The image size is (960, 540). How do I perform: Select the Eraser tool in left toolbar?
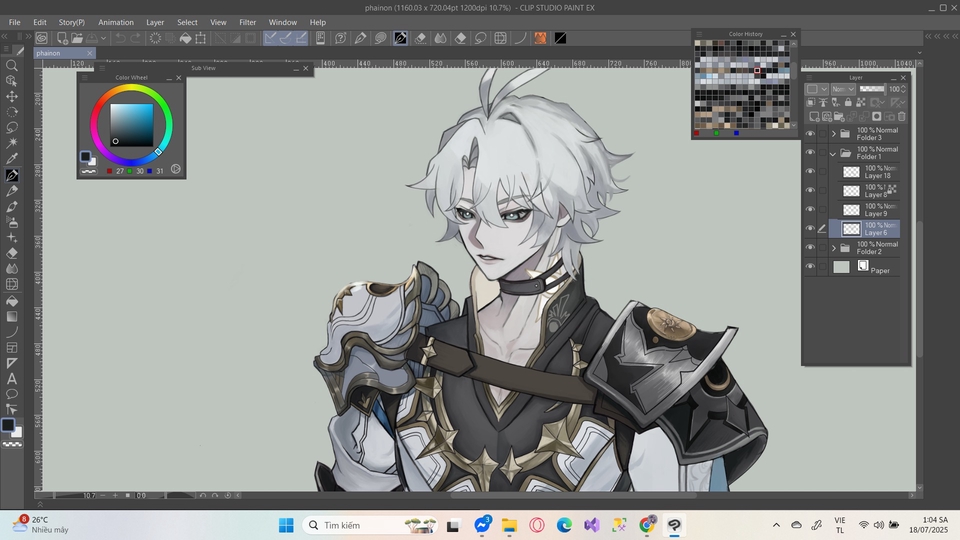(x=11, y=253)
